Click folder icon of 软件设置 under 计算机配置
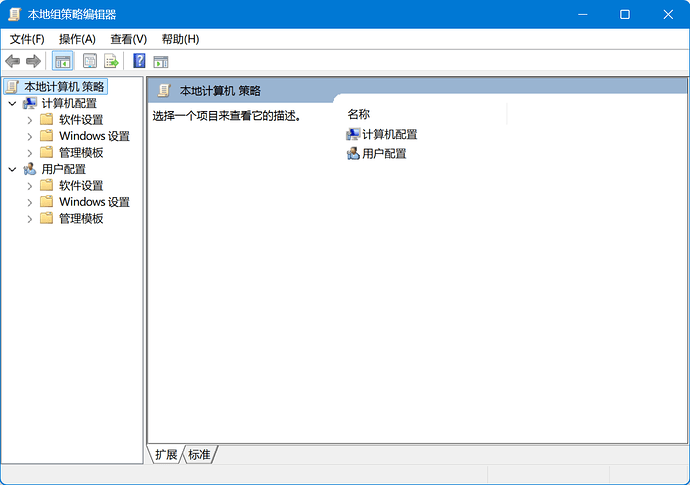Screen dimensions: 690x485 tap(47, 120)
